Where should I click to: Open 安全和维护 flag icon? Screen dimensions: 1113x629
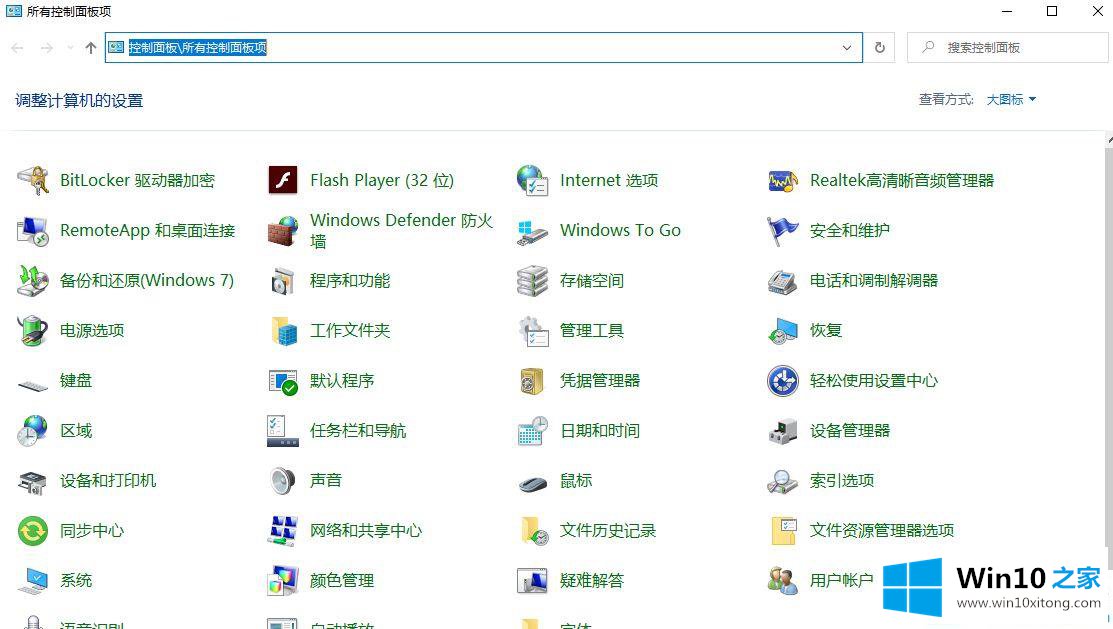tap(782, 231)
